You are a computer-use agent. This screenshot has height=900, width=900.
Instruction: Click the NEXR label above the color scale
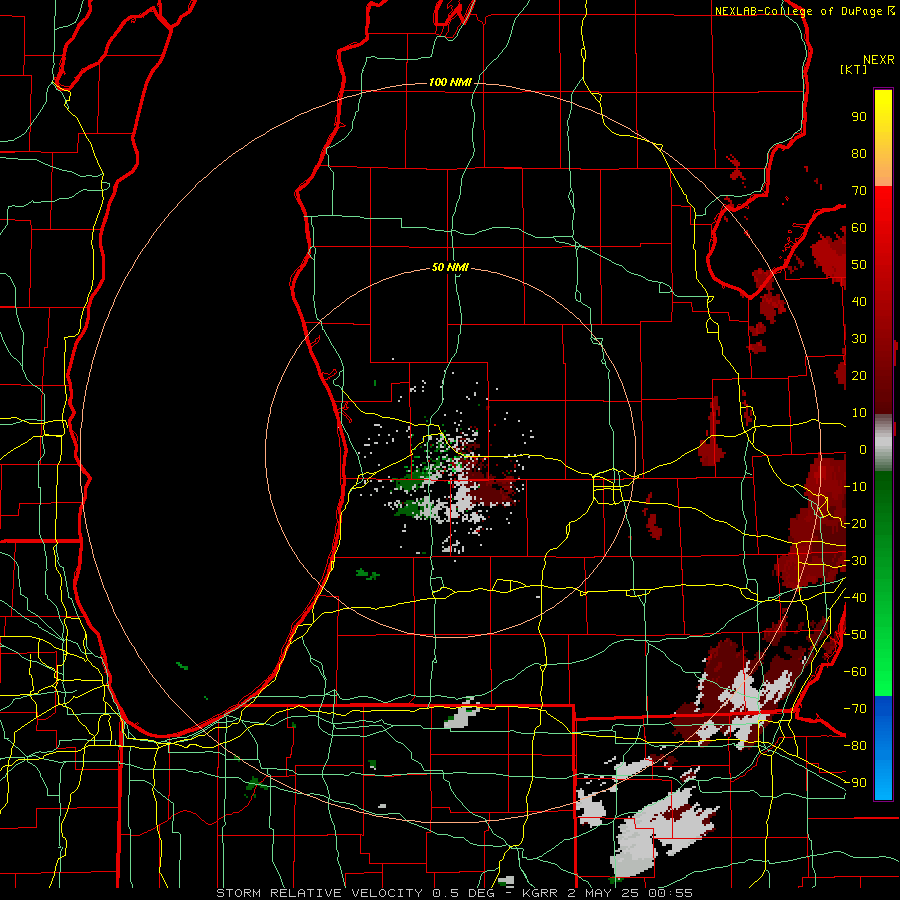pos(879,60)
